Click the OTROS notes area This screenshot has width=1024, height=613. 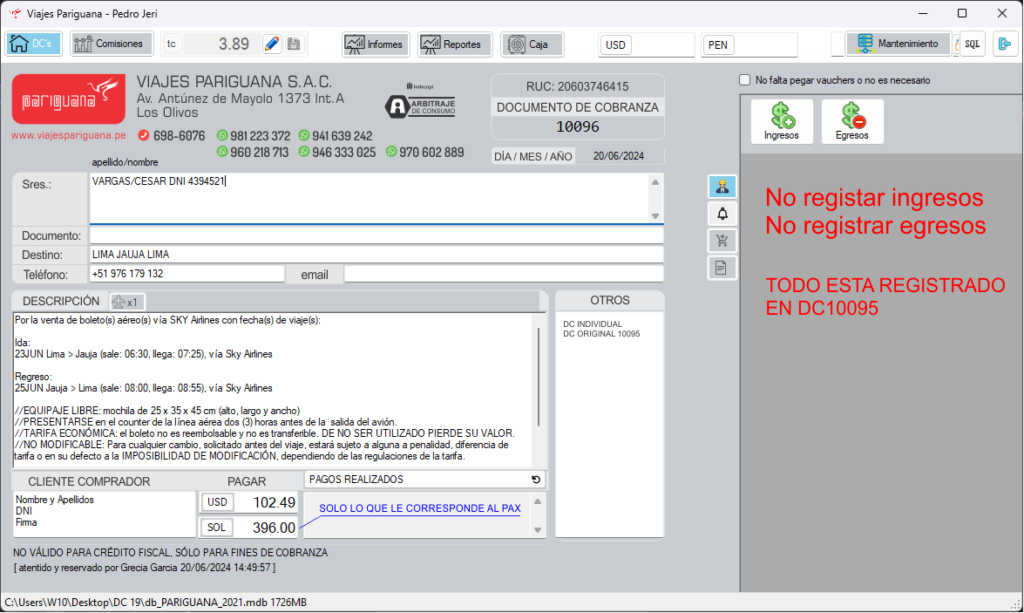(x=609, y=424)
